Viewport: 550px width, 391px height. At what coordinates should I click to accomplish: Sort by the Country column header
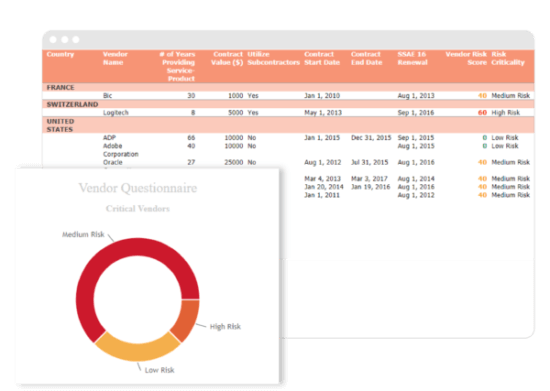(60, 54)
